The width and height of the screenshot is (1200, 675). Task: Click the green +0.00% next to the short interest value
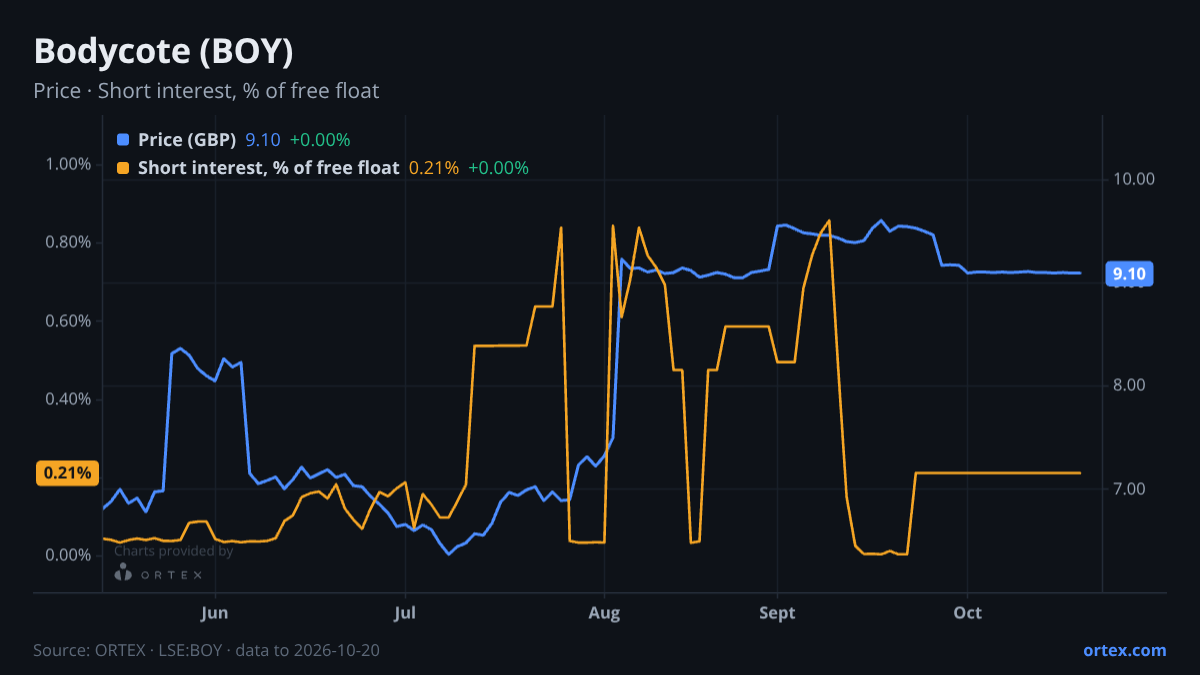498,168
